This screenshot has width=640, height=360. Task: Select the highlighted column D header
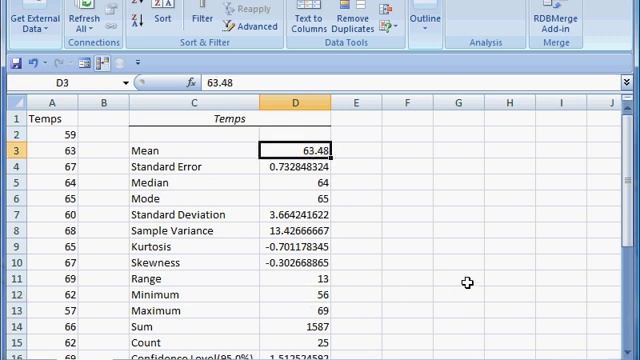tap(295, 103)
